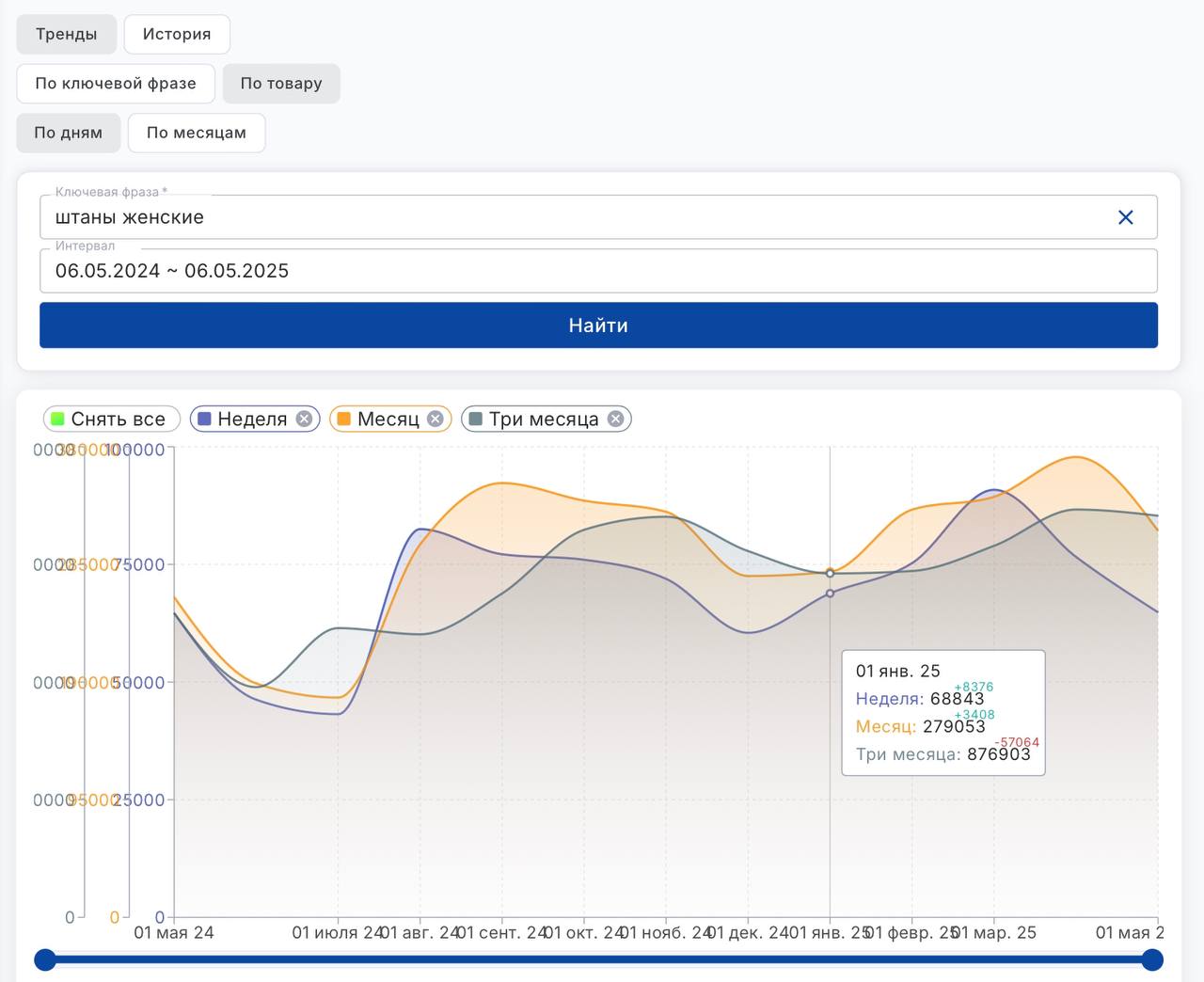The width and height of the screenshot is (1204, 982).
Task: Switch to the История tab
Action: 177,34
